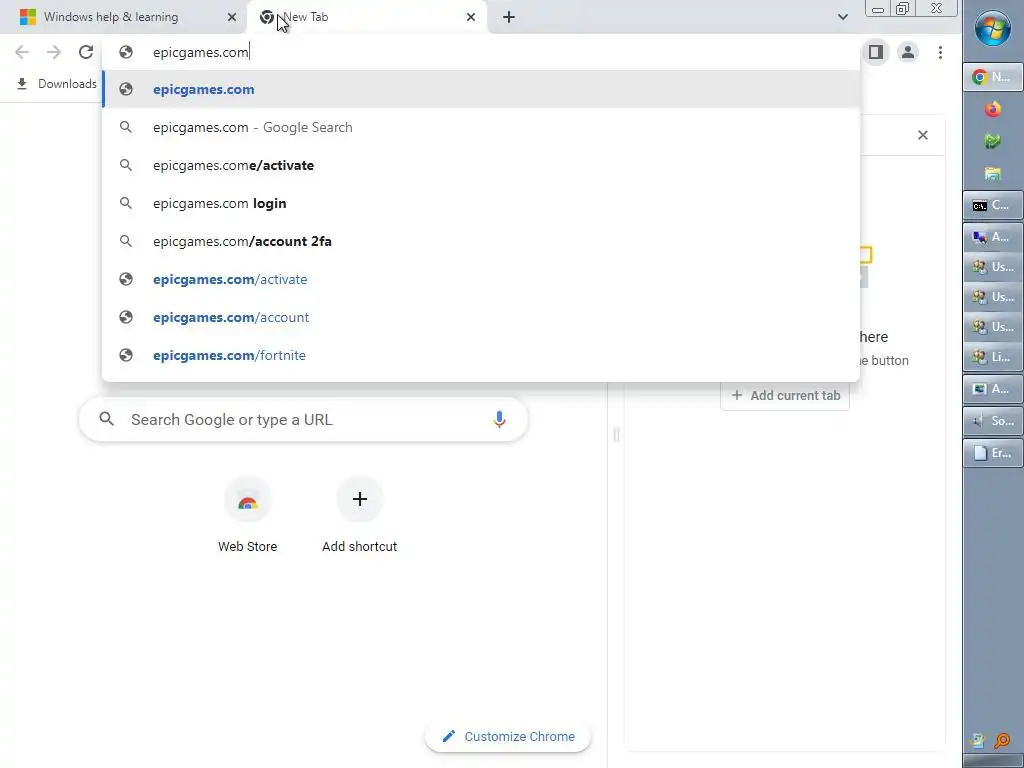The image size is (1024, 768).
Task: Switch to 'A...' taskbar button below Command Prompt
Action: [x=992, y=237]
